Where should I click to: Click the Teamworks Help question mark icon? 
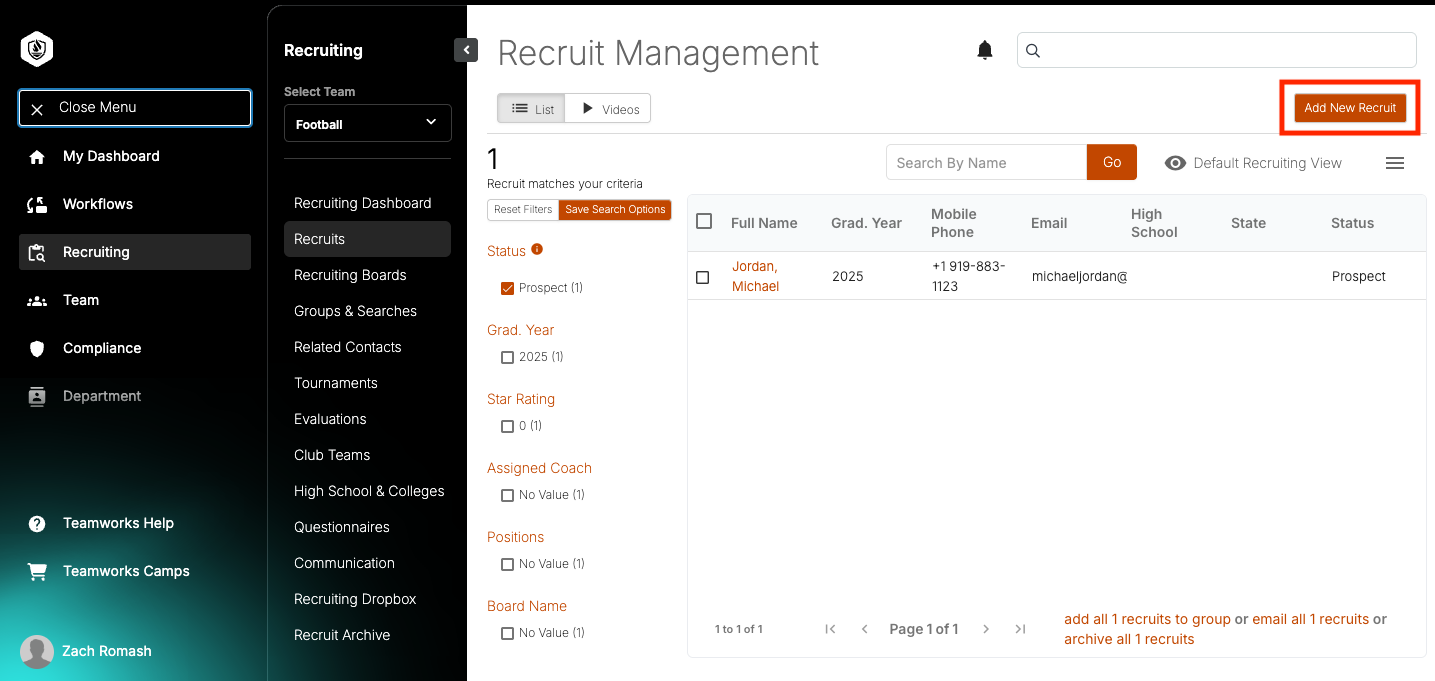click(x=37, y=524)
